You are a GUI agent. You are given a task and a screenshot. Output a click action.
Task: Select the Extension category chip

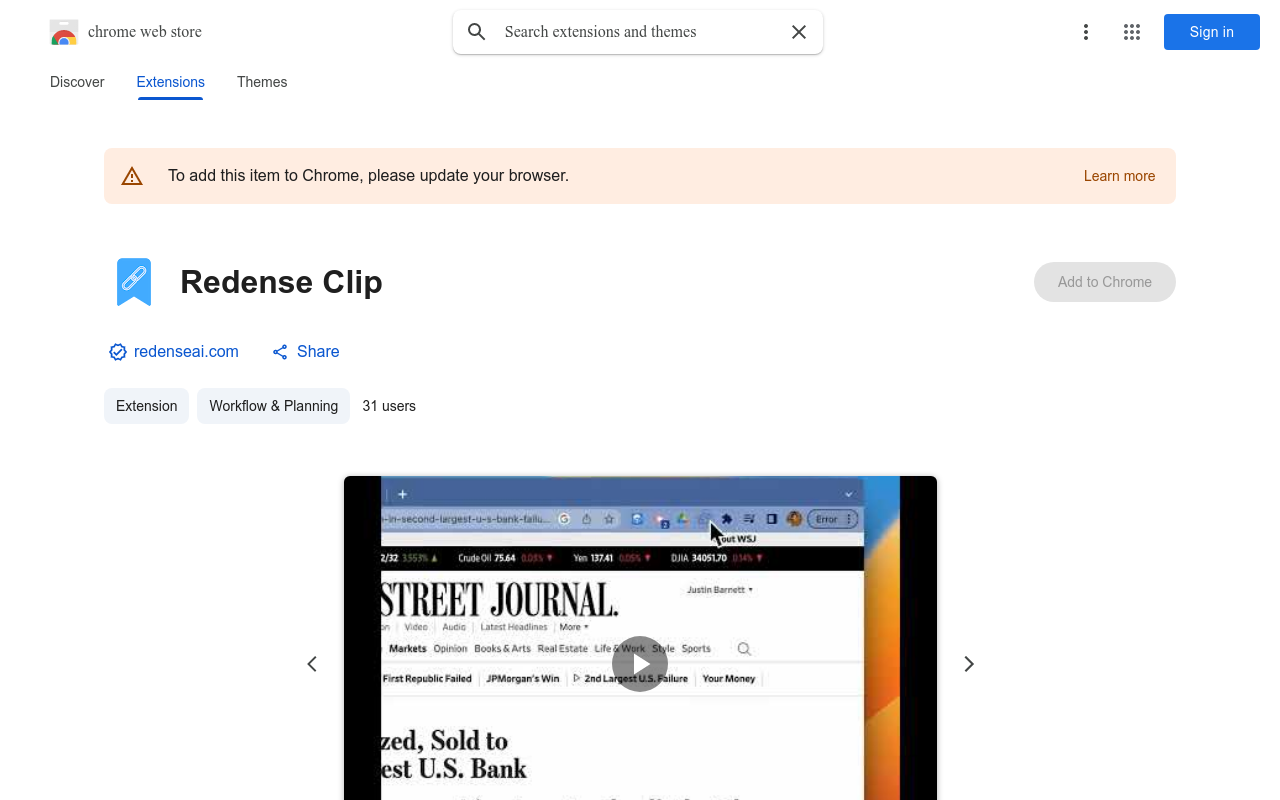point(146,406)
